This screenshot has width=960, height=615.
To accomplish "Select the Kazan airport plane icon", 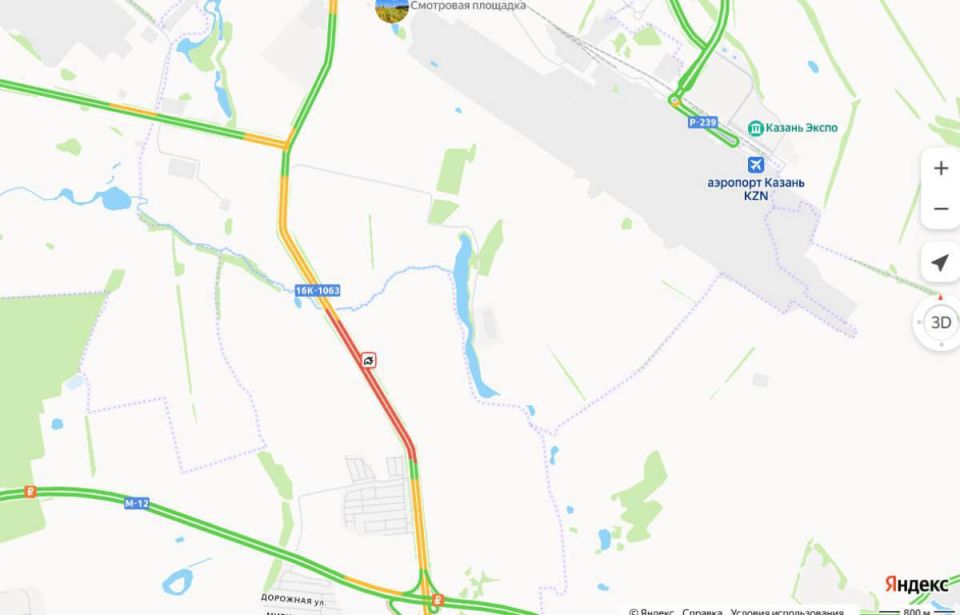I will (x=756, y=165).
